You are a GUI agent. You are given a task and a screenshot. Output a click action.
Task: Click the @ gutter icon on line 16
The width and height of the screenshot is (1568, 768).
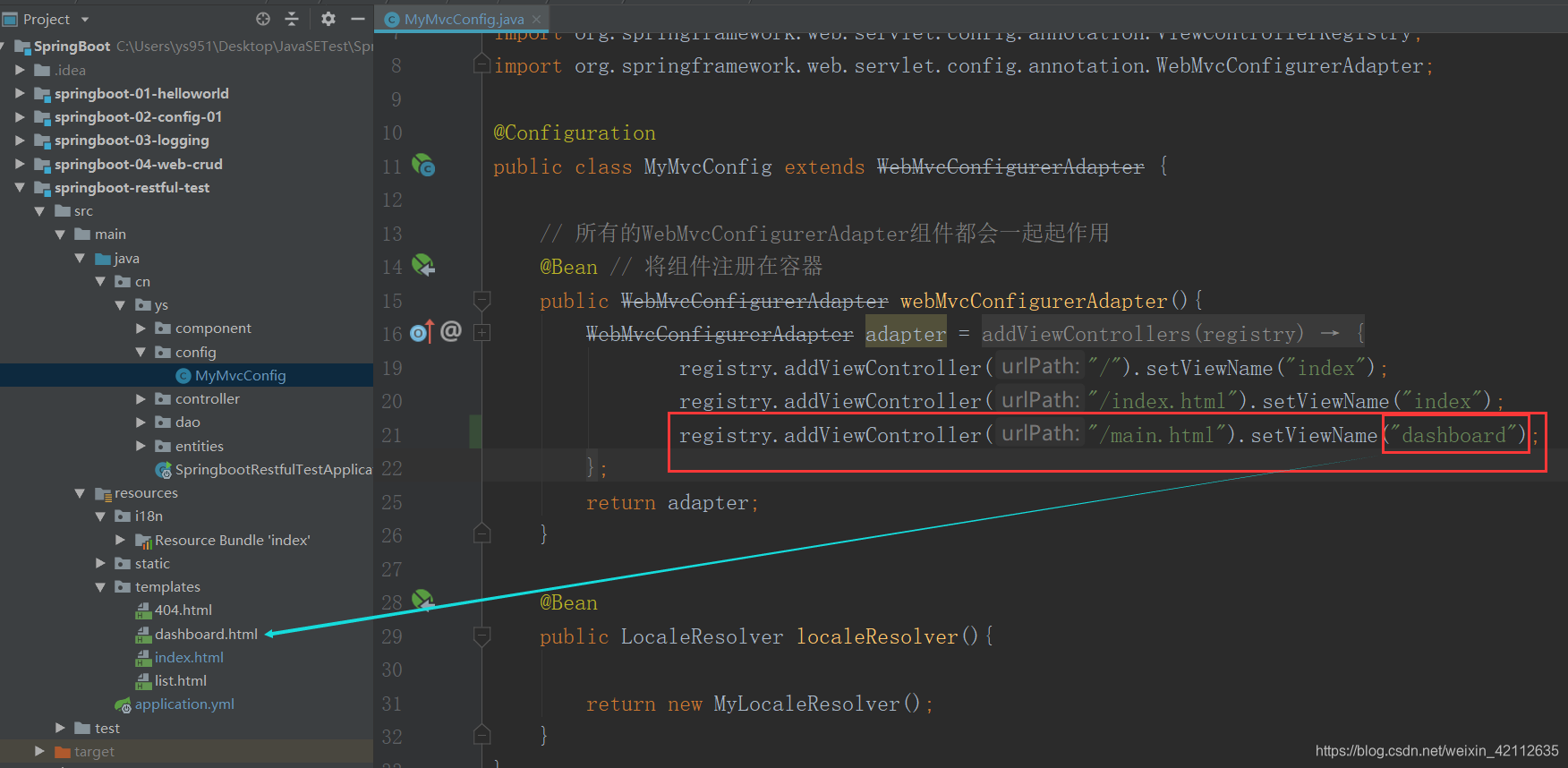click(451, 331)
